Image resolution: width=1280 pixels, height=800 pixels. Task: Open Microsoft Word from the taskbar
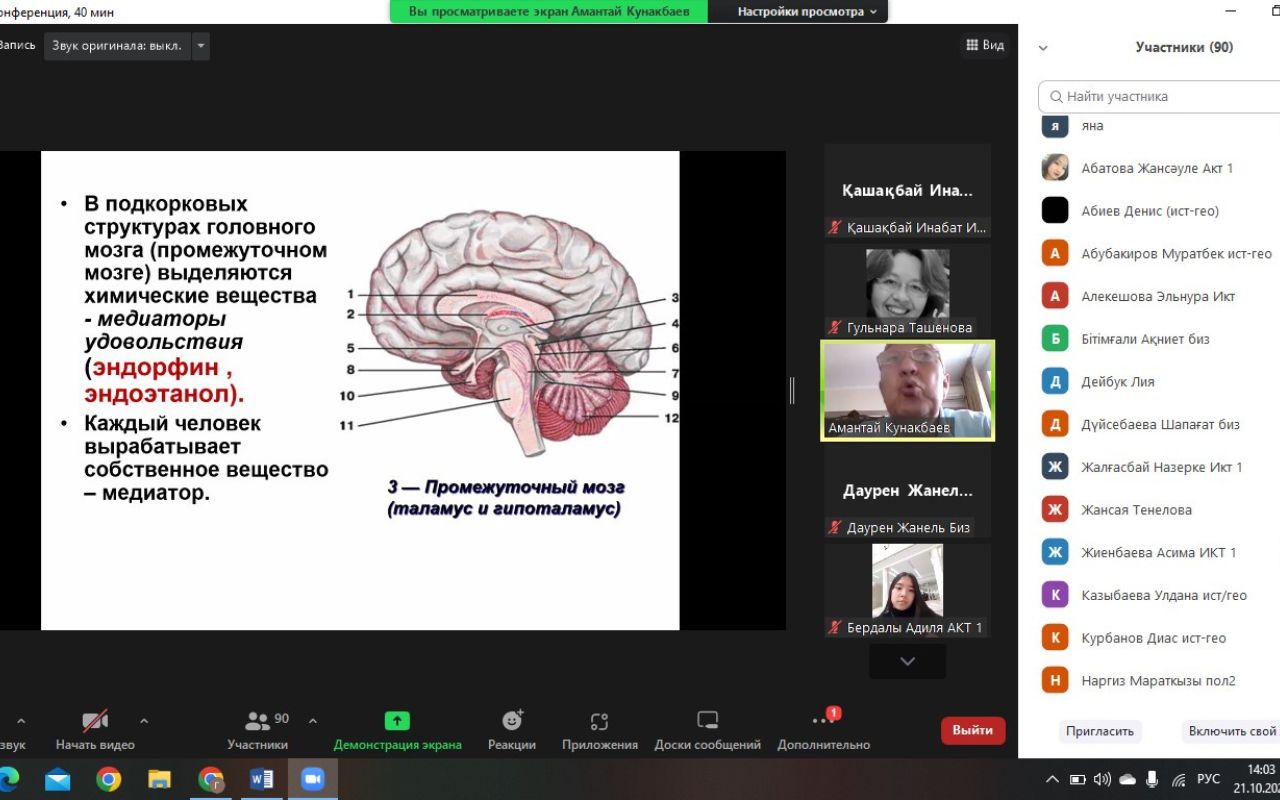[x=261, y=779]
